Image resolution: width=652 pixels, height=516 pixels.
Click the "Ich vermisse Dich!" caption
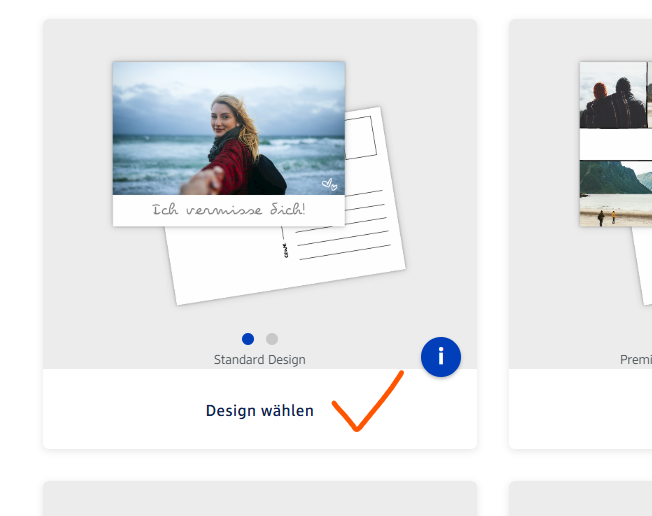pos(228,210)
